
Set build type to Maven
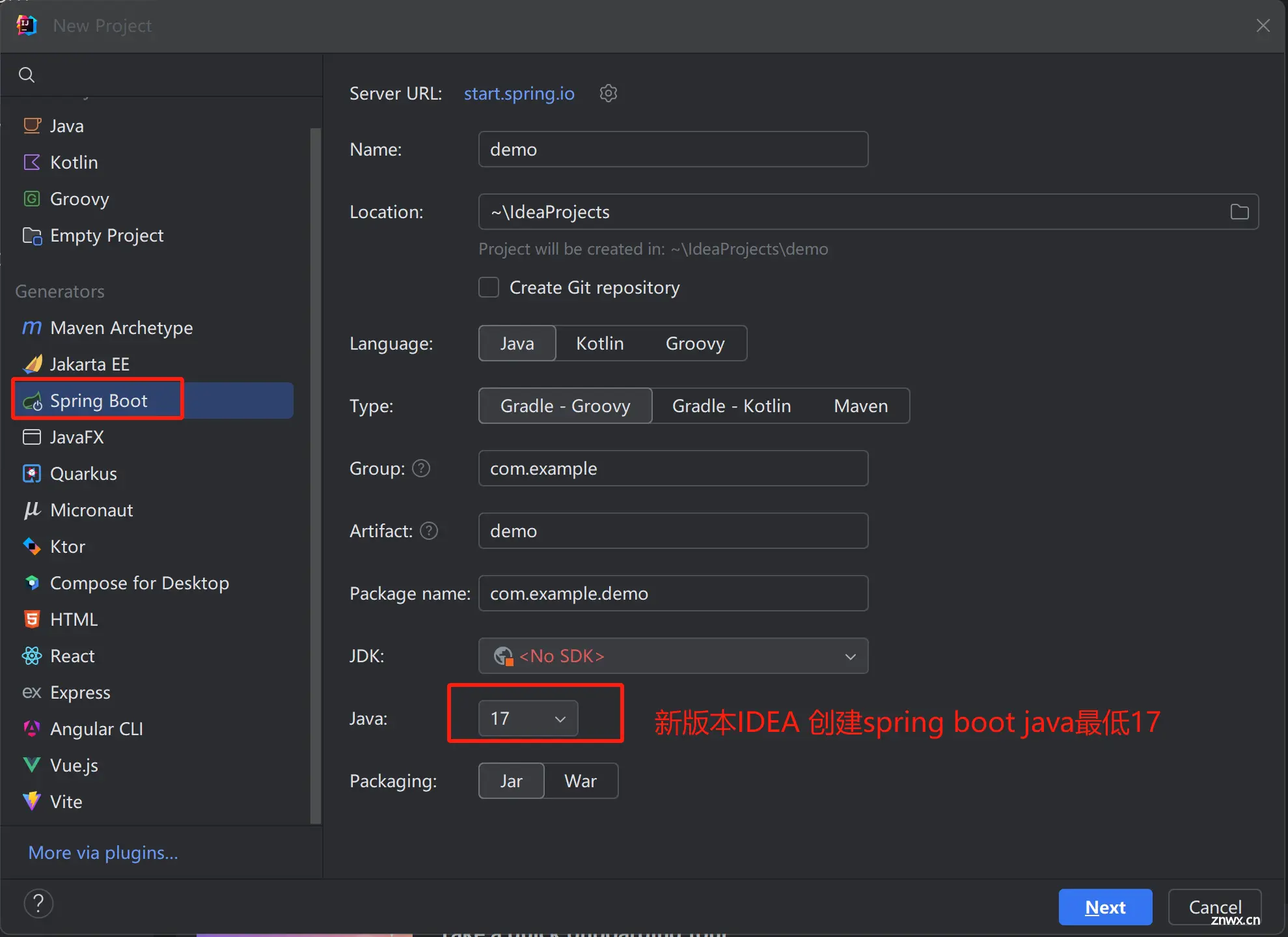[x=861, y=406]
